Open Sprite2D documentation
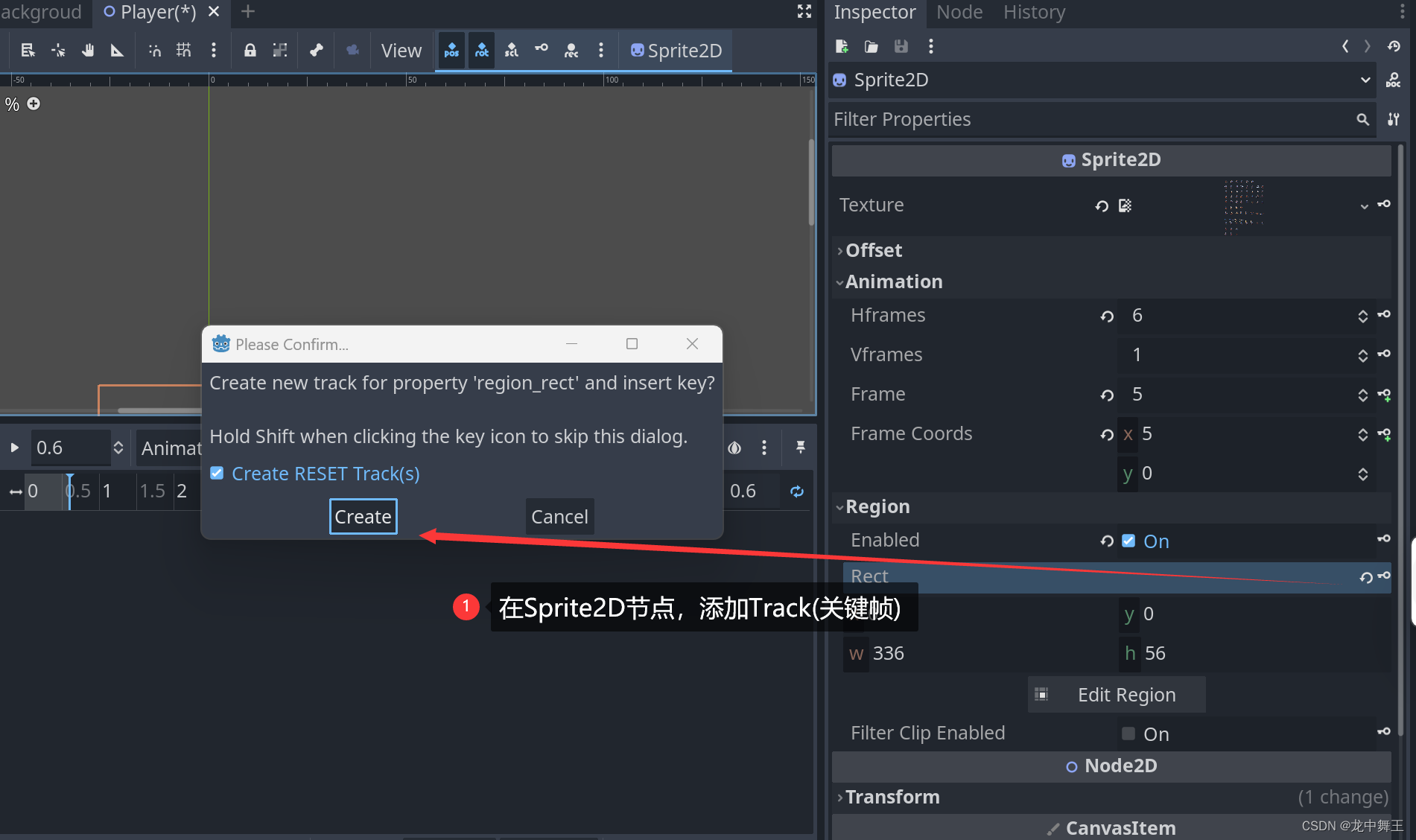 point(1393,80)
